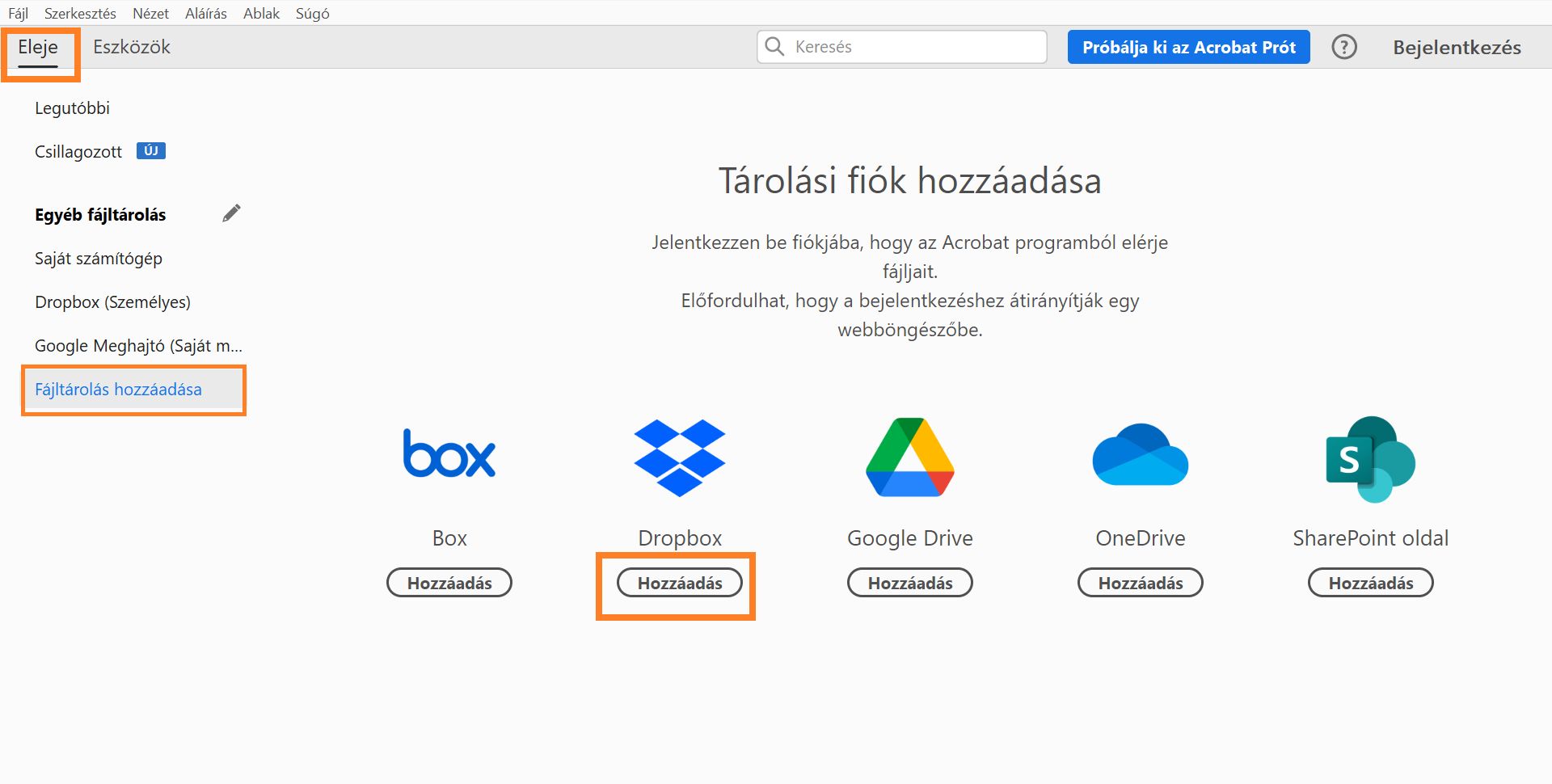Image resolution: width=1552 pixels, height=784 pixels.
Task: Open the help question mark icon
Action: pos(1344,46)
